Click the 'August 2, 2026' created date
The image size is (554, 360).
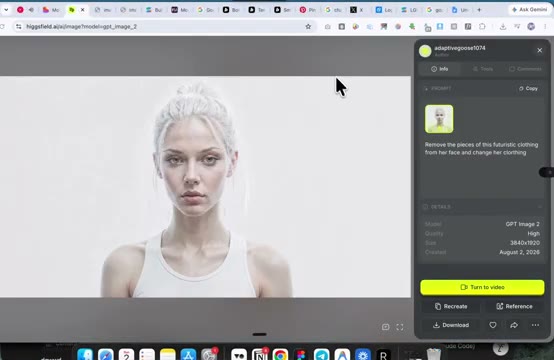coord(519,252)
